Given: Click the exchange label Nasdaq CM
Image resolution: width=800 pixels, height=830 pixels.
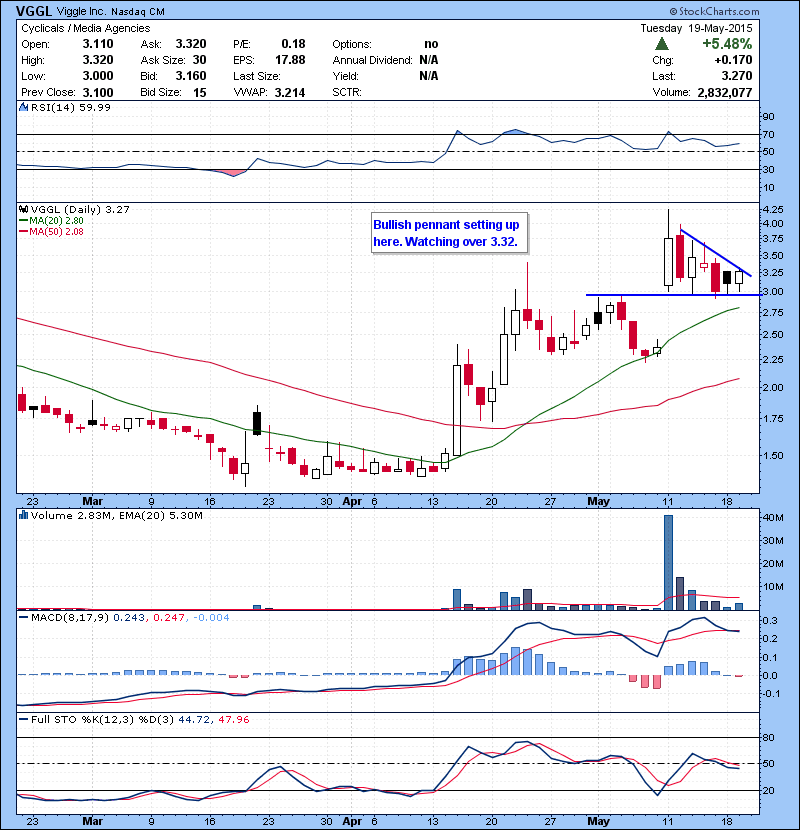Looking at the screenshot, I should (x=137, y=11).
